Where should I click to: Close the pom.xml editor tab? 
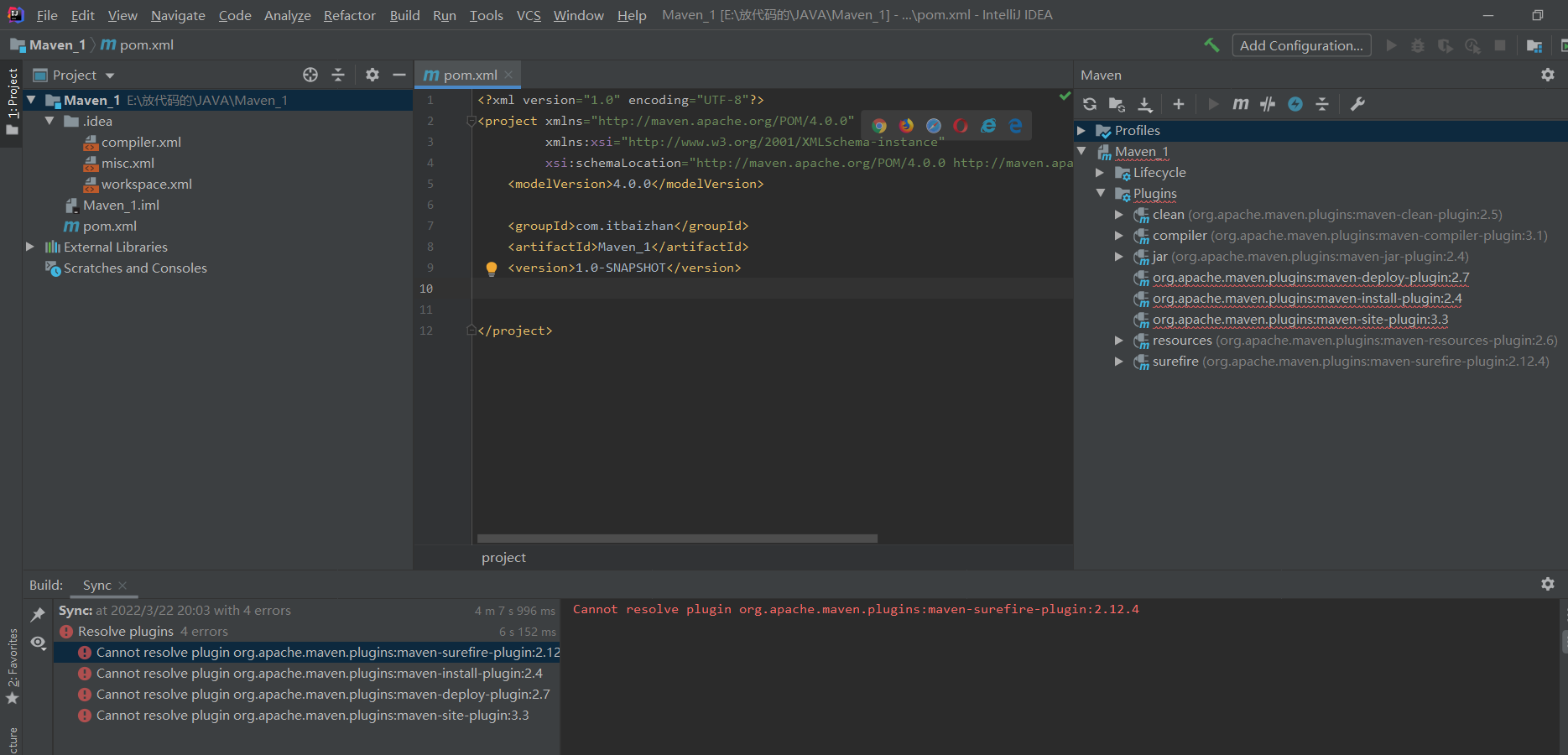[508, 75]
